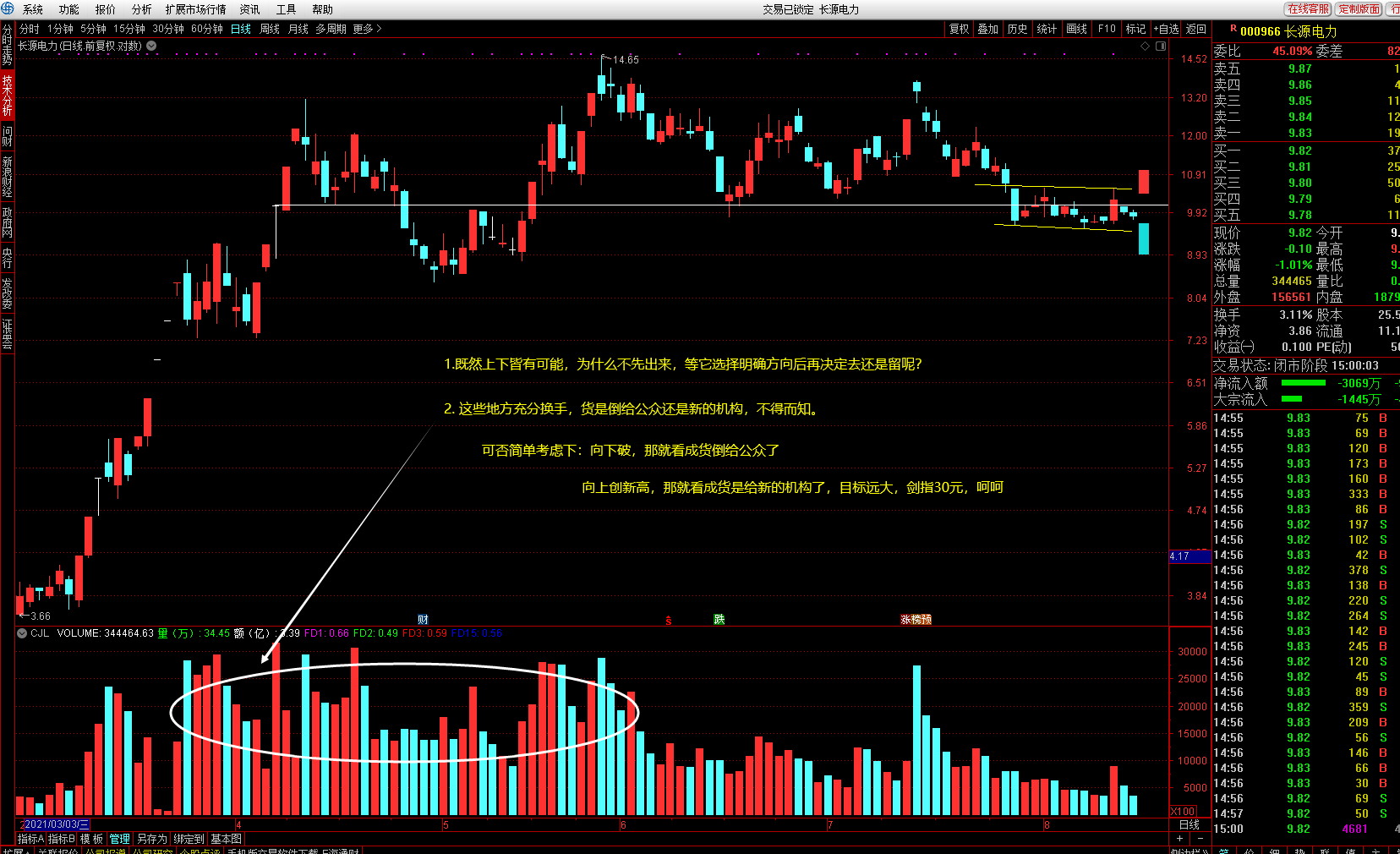Click the 返回 button
Viewport: 1400px width, 854px height.
1196,29
